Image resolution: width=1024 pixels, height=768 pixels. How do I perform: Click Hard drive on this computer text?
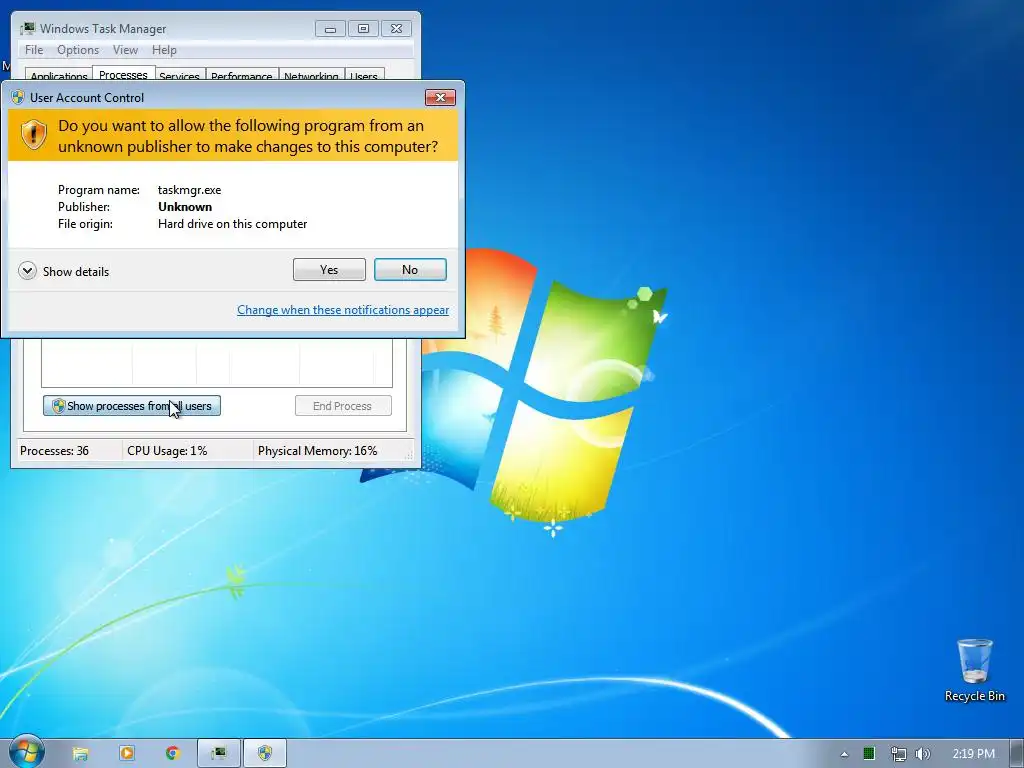[x=232, y=224]
